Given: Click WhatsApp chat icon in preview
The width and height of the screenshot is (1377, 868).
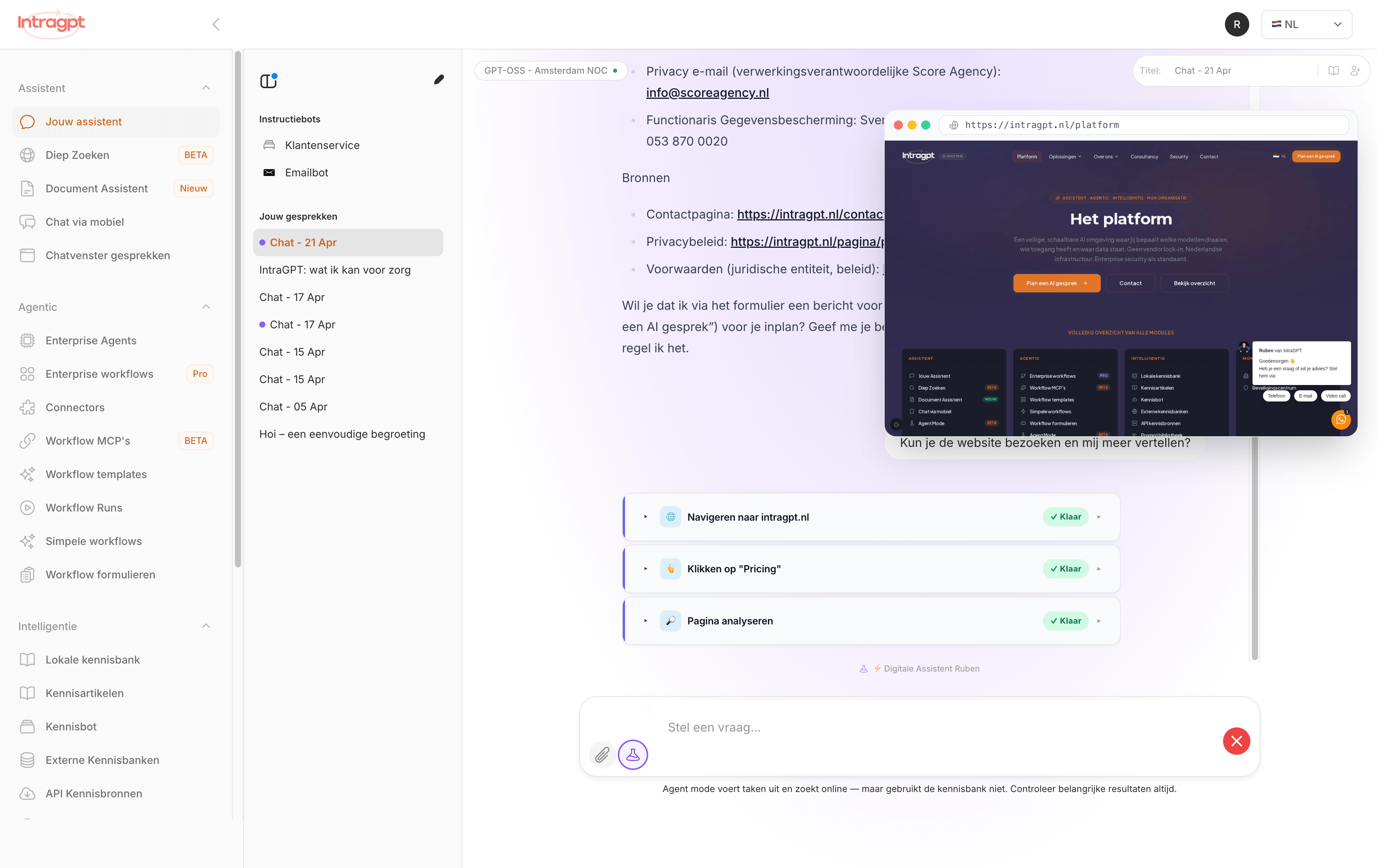Looking at the screenshot, I should pyautogui.click(x=1341, y=420).
